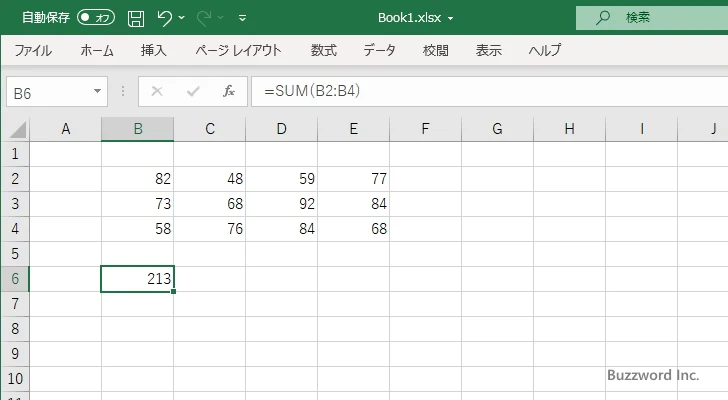Click cell E4 containing 68
This screenshot has width=728, height=400.
[x=353, y=229]
